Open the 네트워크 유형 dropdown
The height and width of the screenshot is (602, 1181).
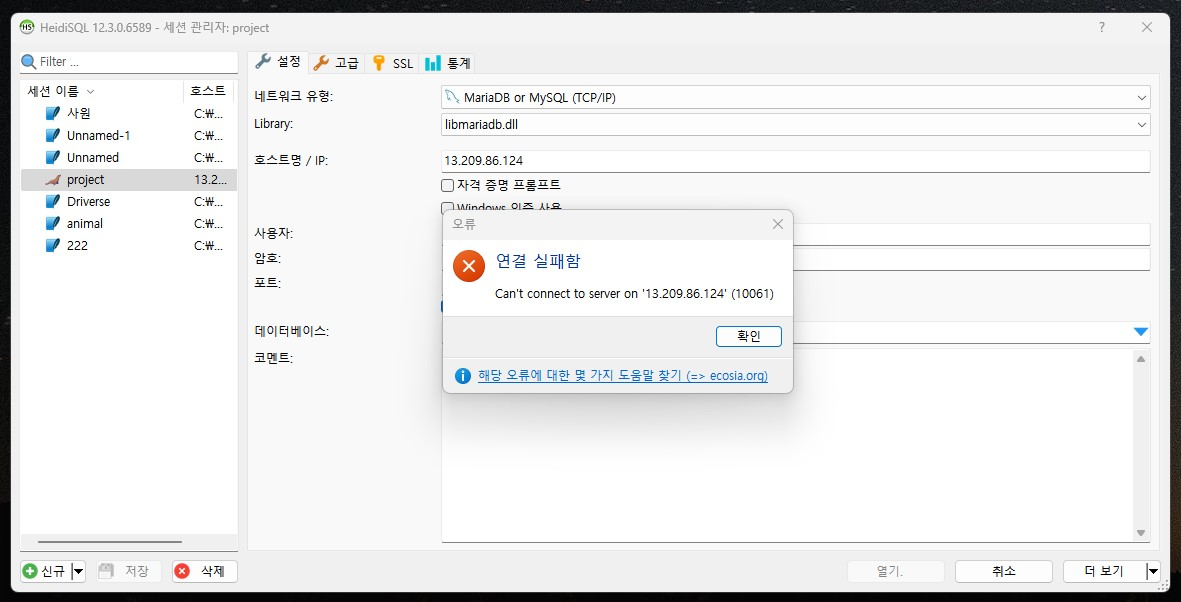(x=795, y=97)
